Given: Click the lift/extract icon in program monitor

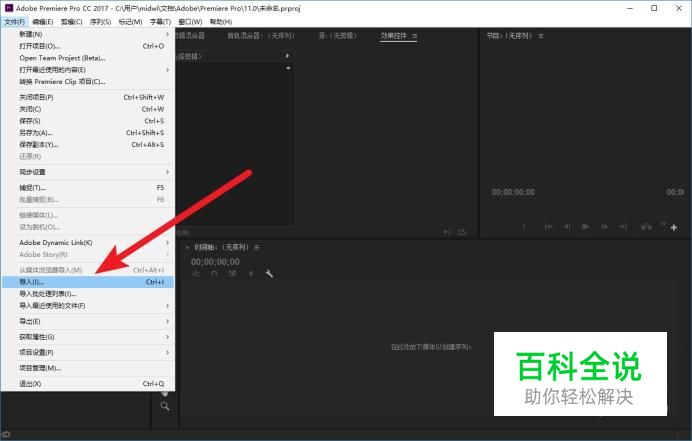Looking at the screenshot, I should tap(646, 226).
